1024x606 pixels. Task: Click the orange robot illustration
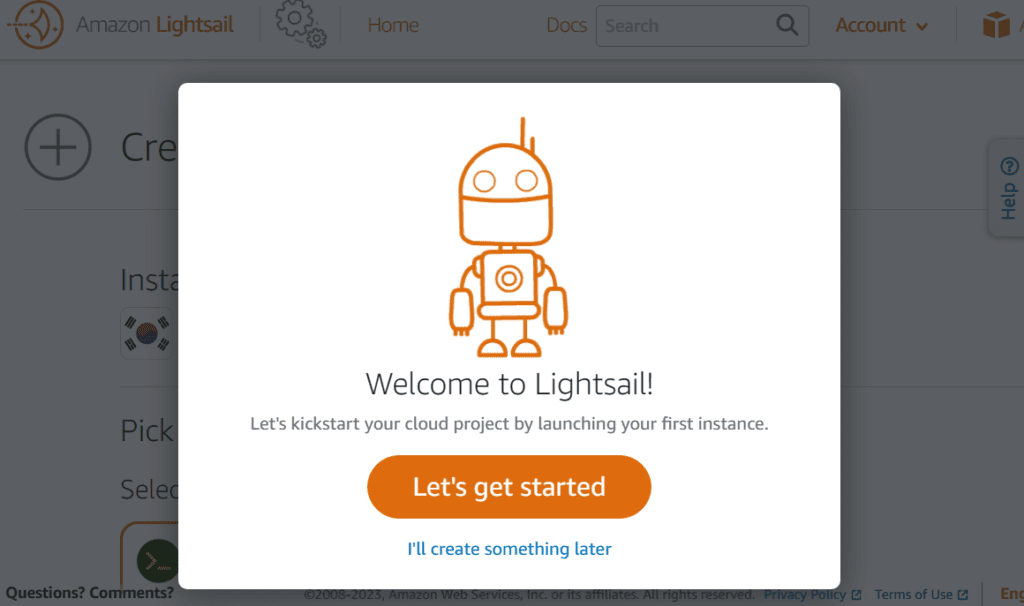(x=508, y=240)
